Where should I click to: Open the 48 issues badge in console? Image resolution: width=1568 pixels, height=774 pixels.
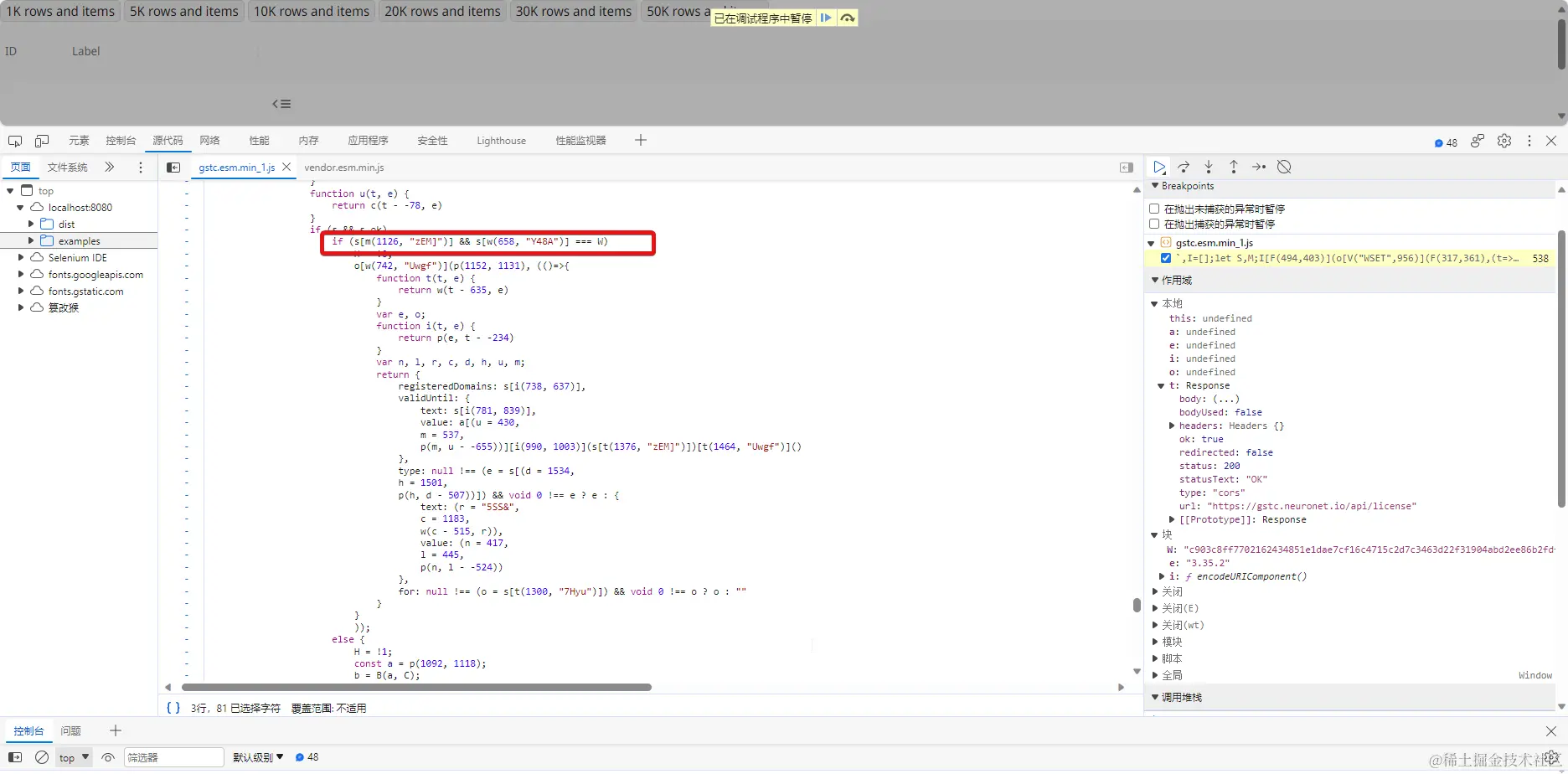tap(307, 757)
